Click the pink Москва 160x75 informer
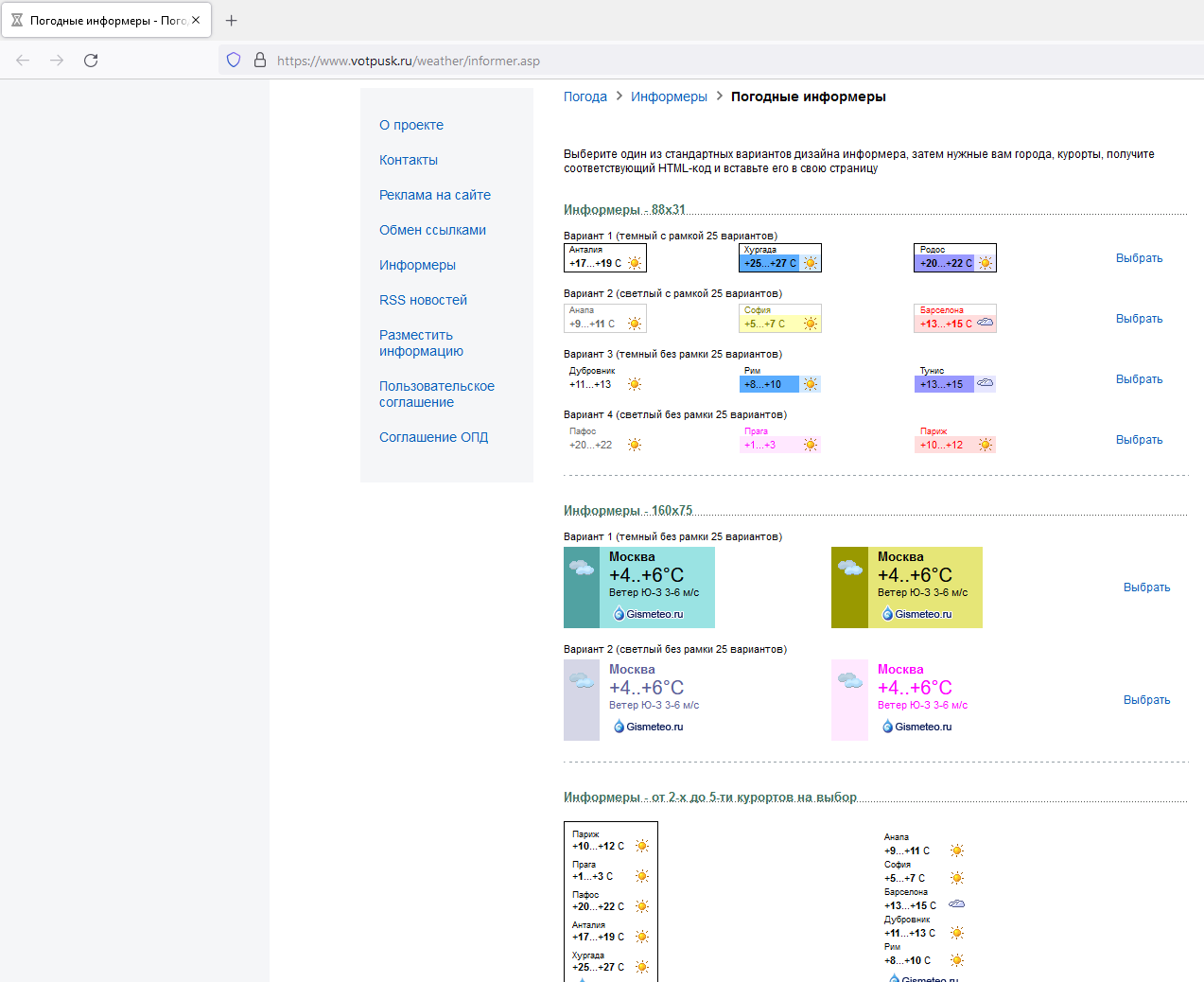This screenshot has width=1204, height=982. [x=907, y=700]
